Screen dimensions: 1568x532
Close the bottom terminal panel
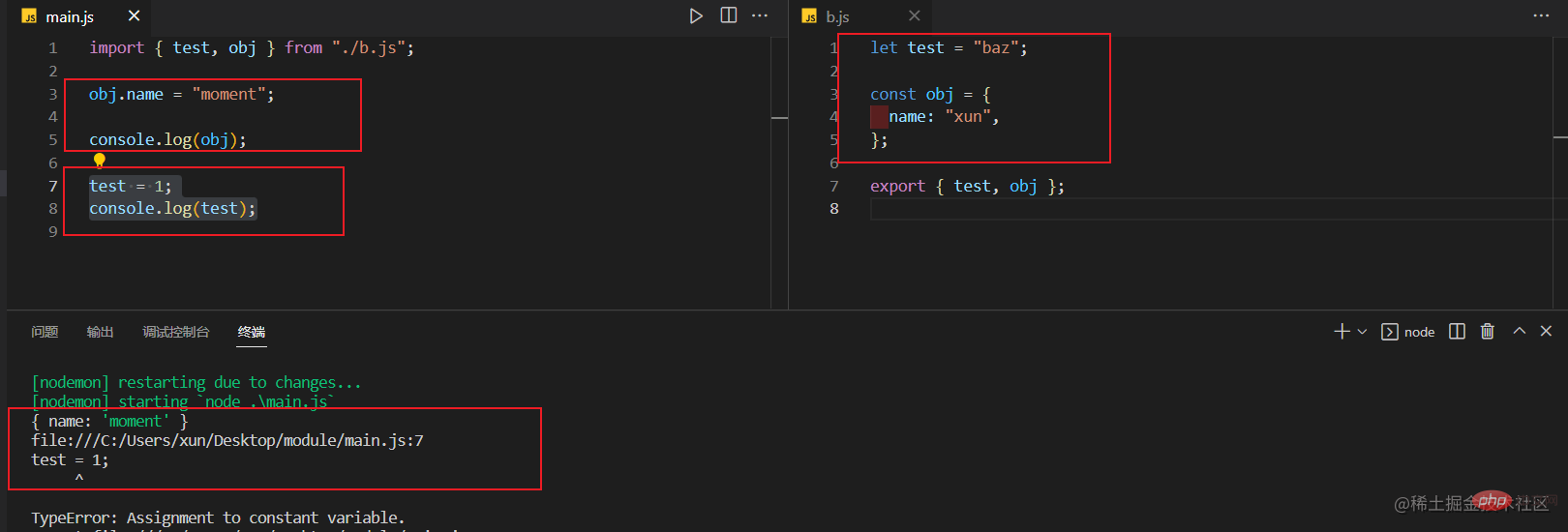coord(1546,331)
